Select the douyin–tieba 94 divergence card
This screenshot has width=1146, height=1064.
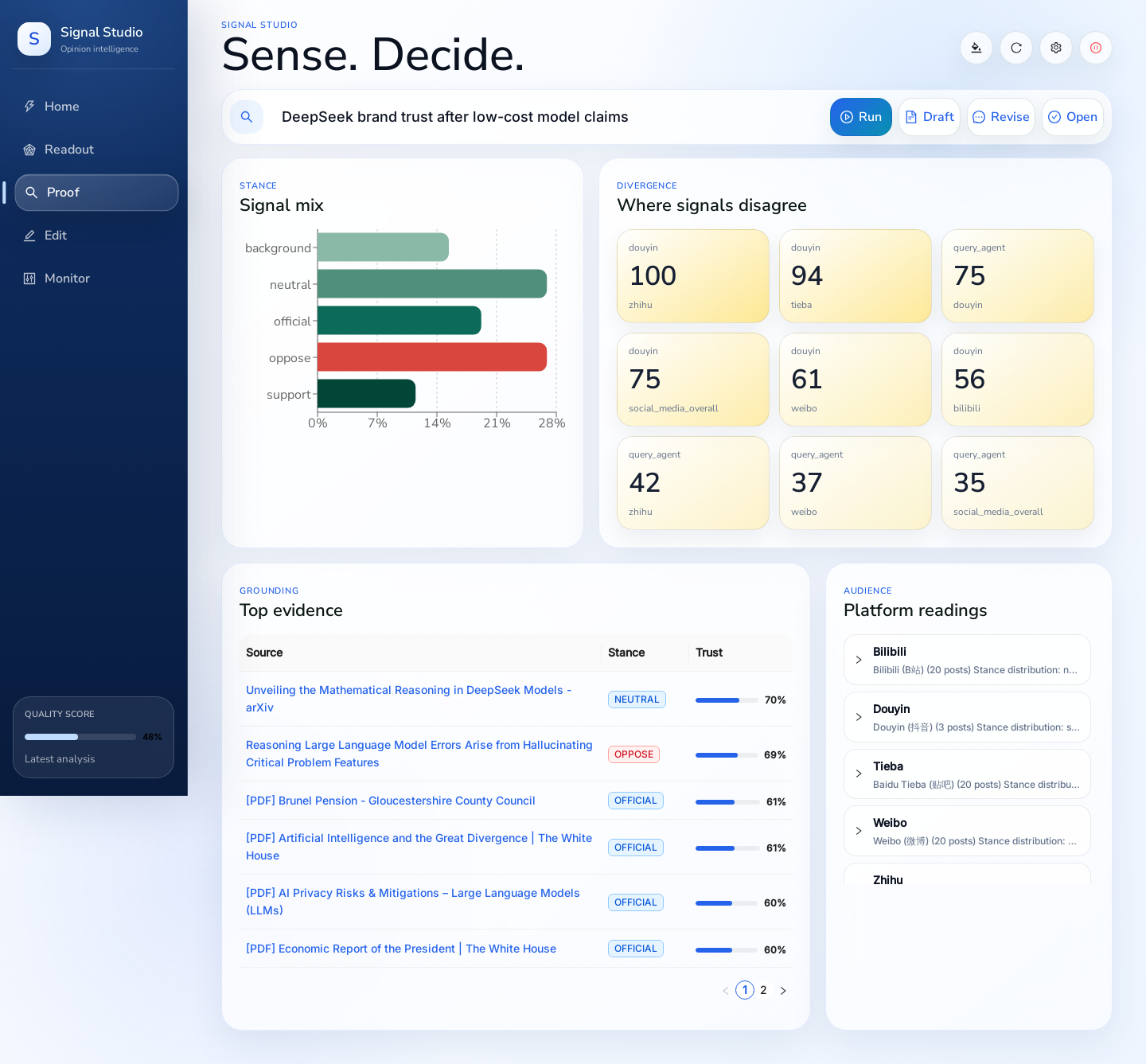(x=856, y=276)
